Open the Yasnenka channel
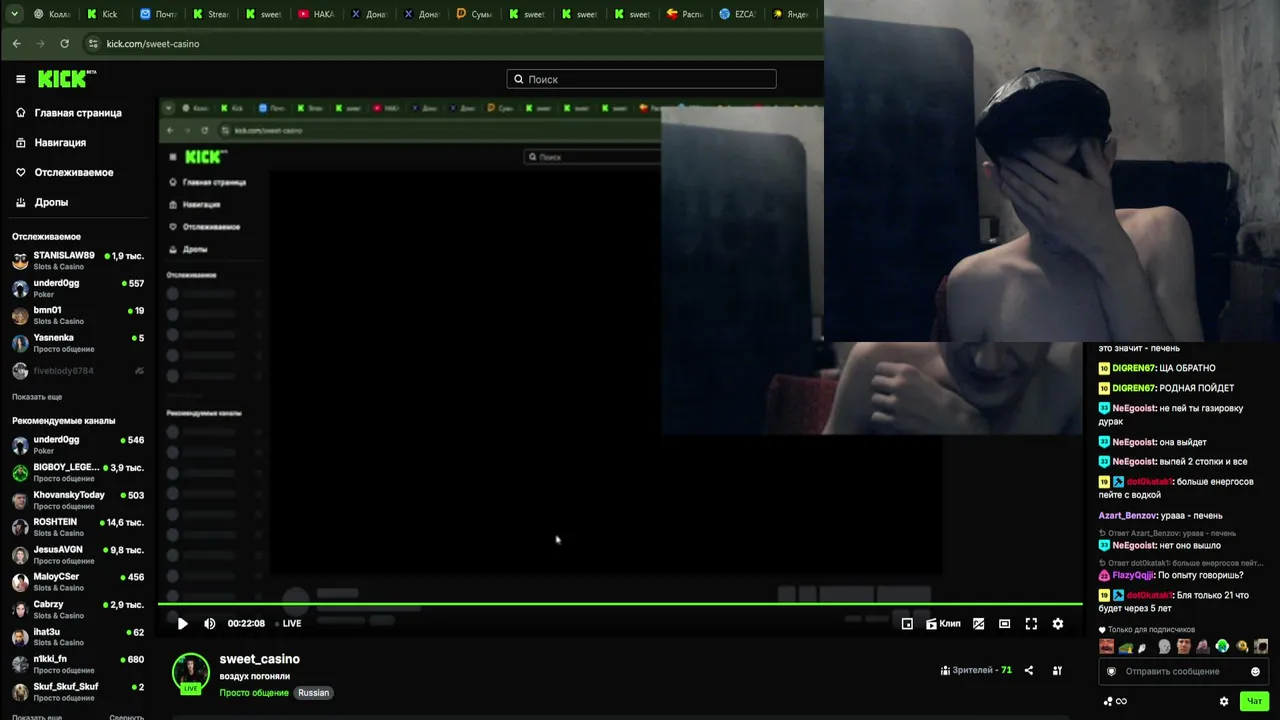Viewport: 1280px width, 720px height. 78,343
